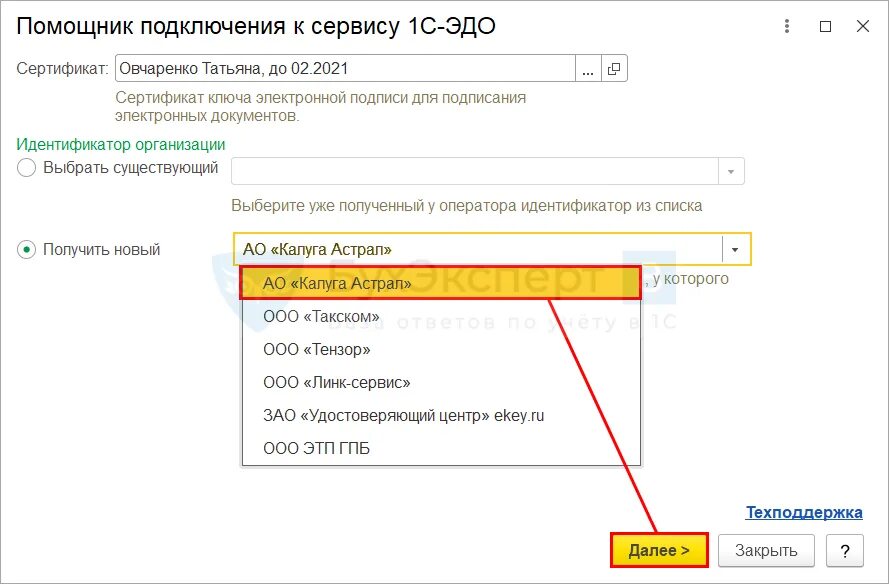
Task: Choose ООО «Линк-сервис» from the list
Action: point(441,382)
